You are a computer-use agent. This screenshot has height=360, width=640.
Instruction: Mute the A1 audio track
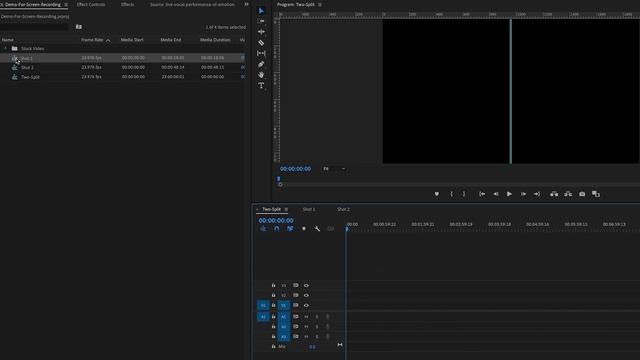306,316
